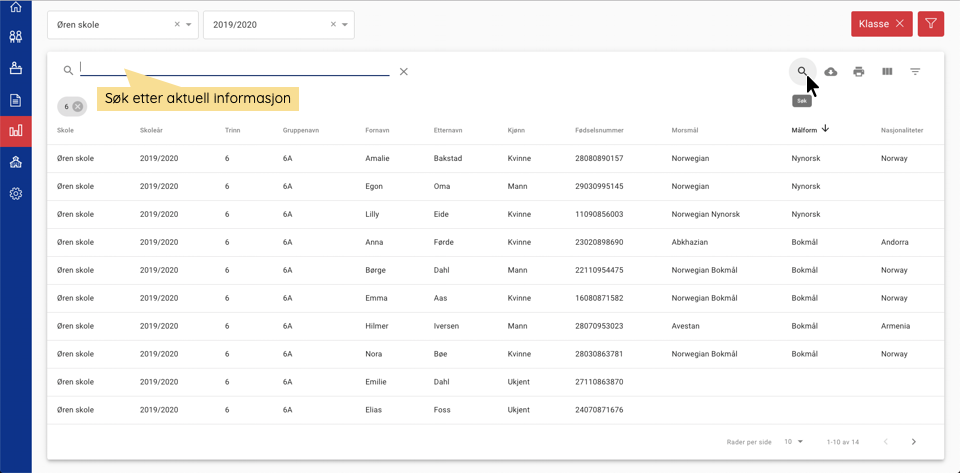The width and height of the screenshot is (960, 473).
Task: Sort by the Målform column header
Action: (804, 130)
